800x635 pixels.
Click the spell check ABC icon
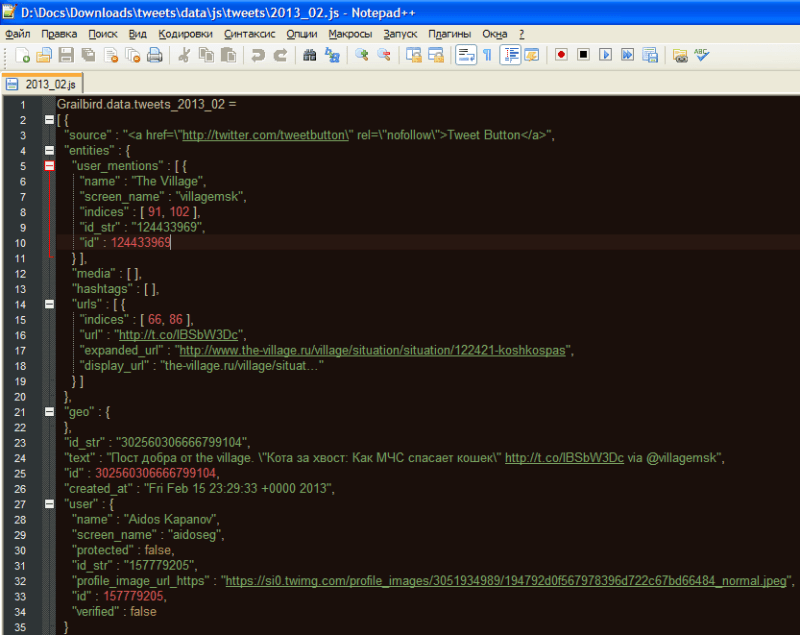[x=702, y=55]
